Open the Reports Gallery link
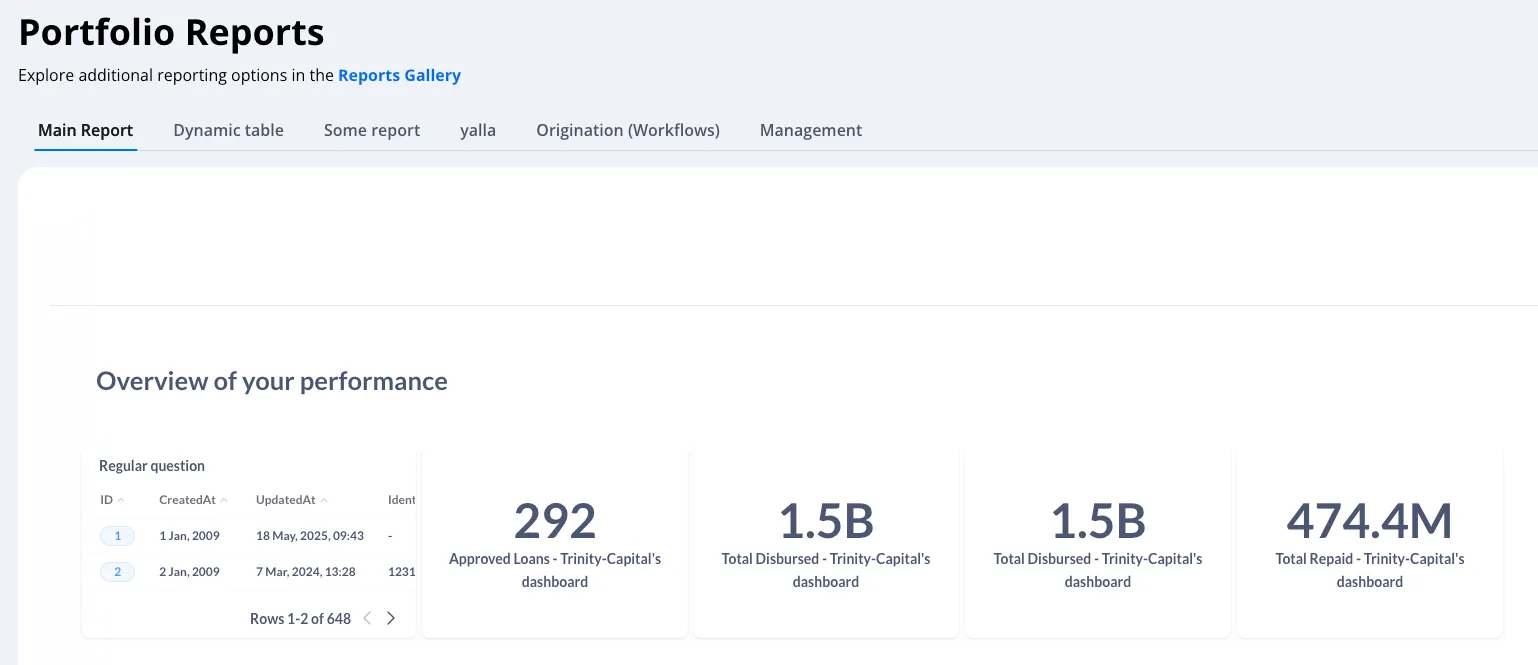 [x=399, y=75]
